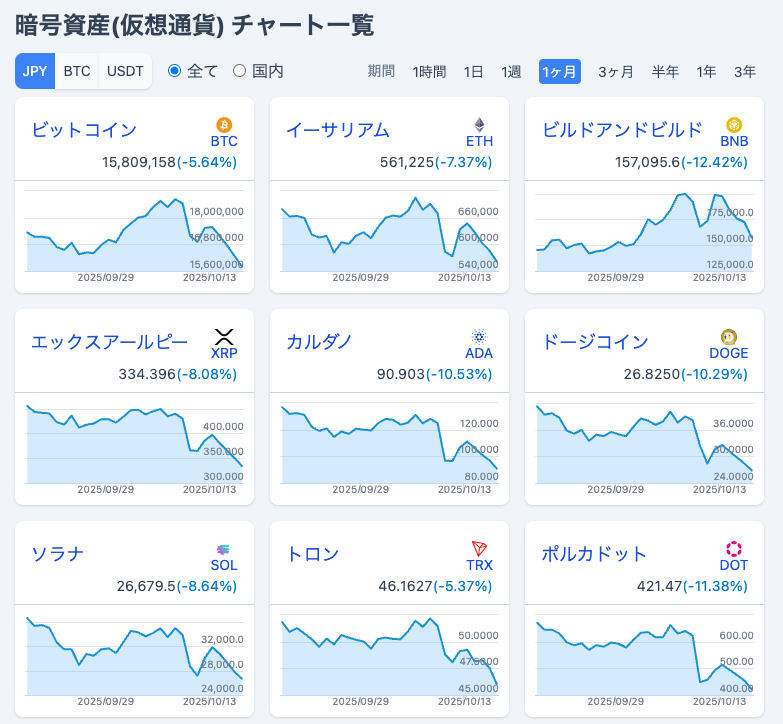Image resolution: width=783 pixels, height=724 pixels.
Task: Click the DOGE ticker label
Action: 729,353
